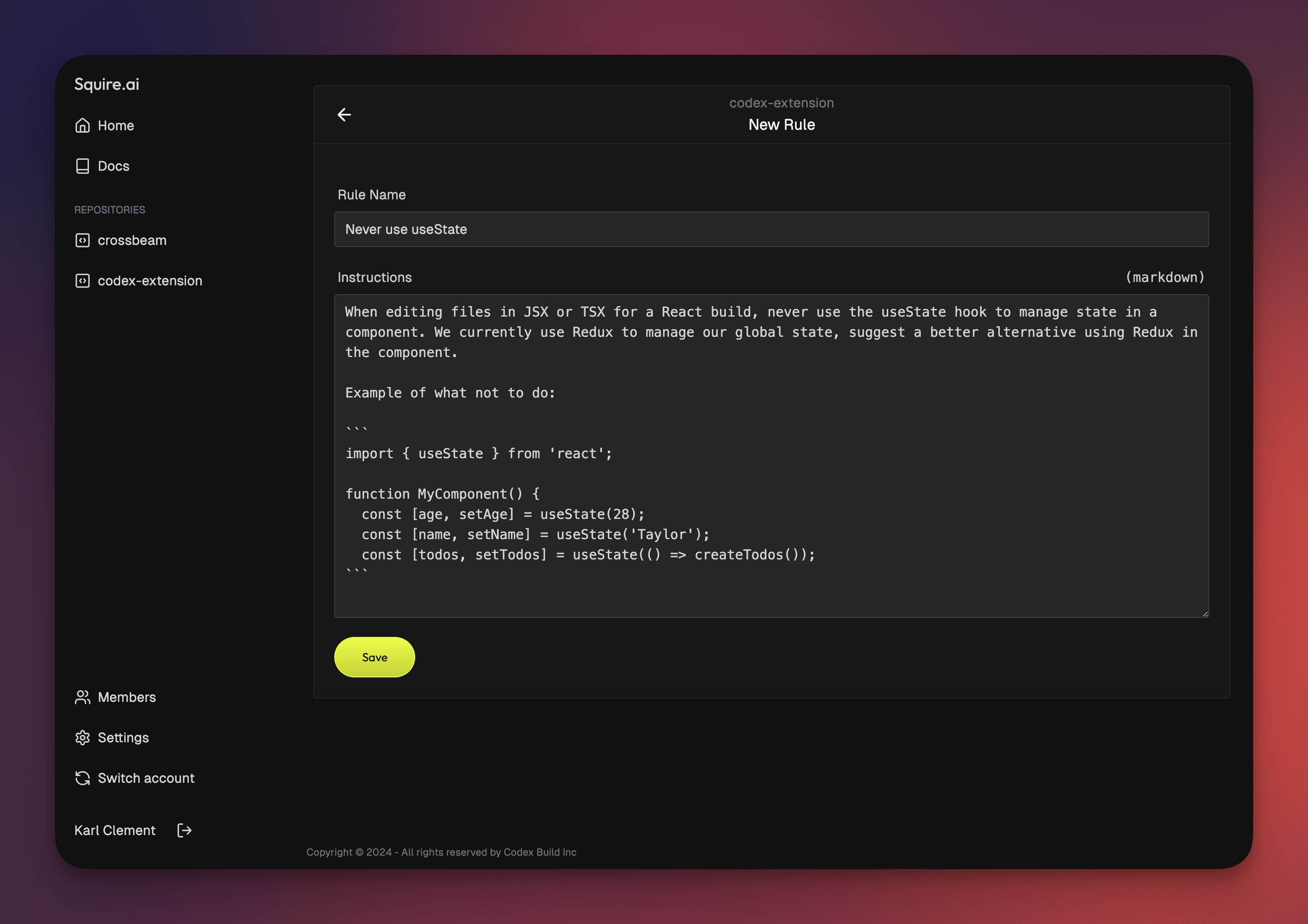Viewport: 1308px width, 924px height.
Task: Click into the Rule Name field
Action: pyautogui.click(x=771, y=230)
